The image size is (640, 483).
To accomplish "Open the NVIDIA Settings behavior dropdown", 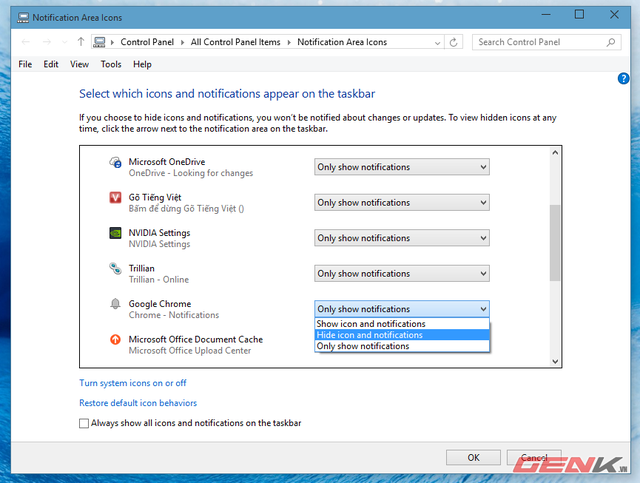I will coord(402,238).
